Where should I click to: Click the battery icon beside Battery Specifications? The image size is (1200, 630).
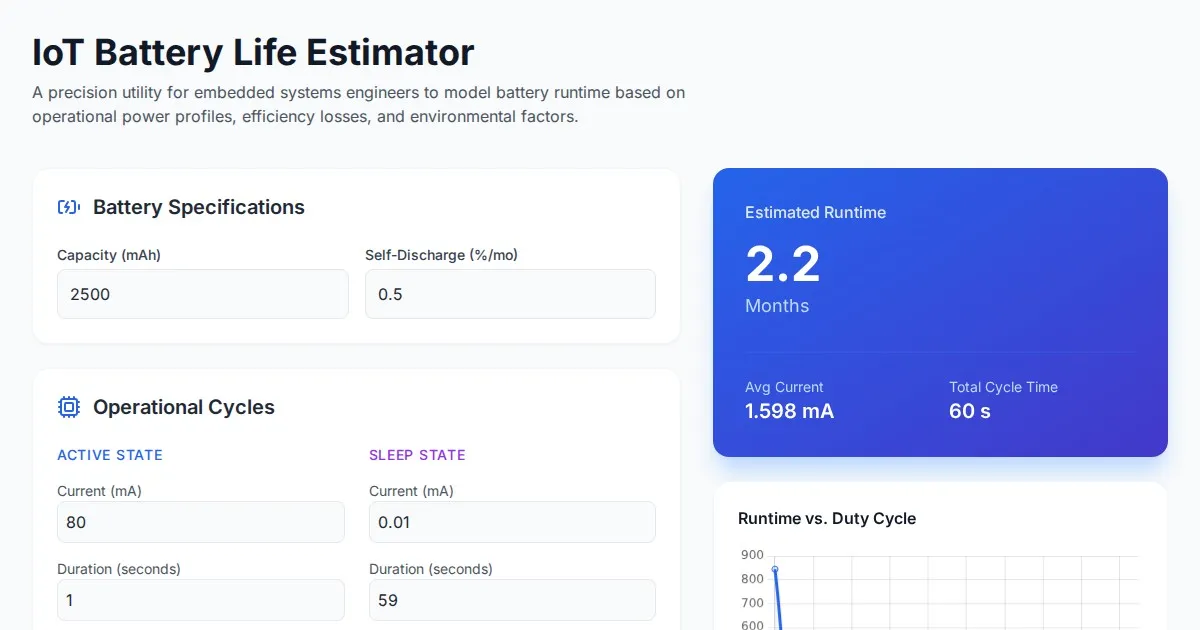point(68,207)
